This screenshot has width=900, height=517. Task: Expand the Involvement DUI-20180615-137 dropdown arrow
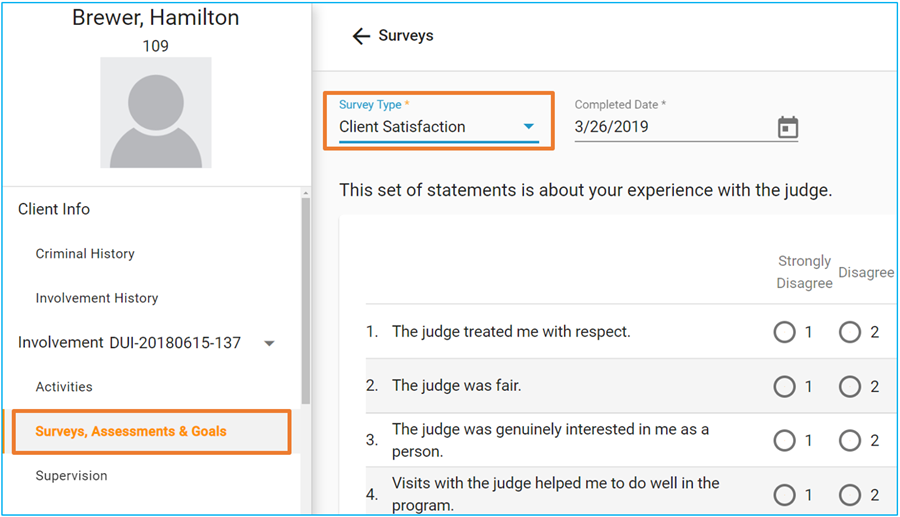pos(269,343)
